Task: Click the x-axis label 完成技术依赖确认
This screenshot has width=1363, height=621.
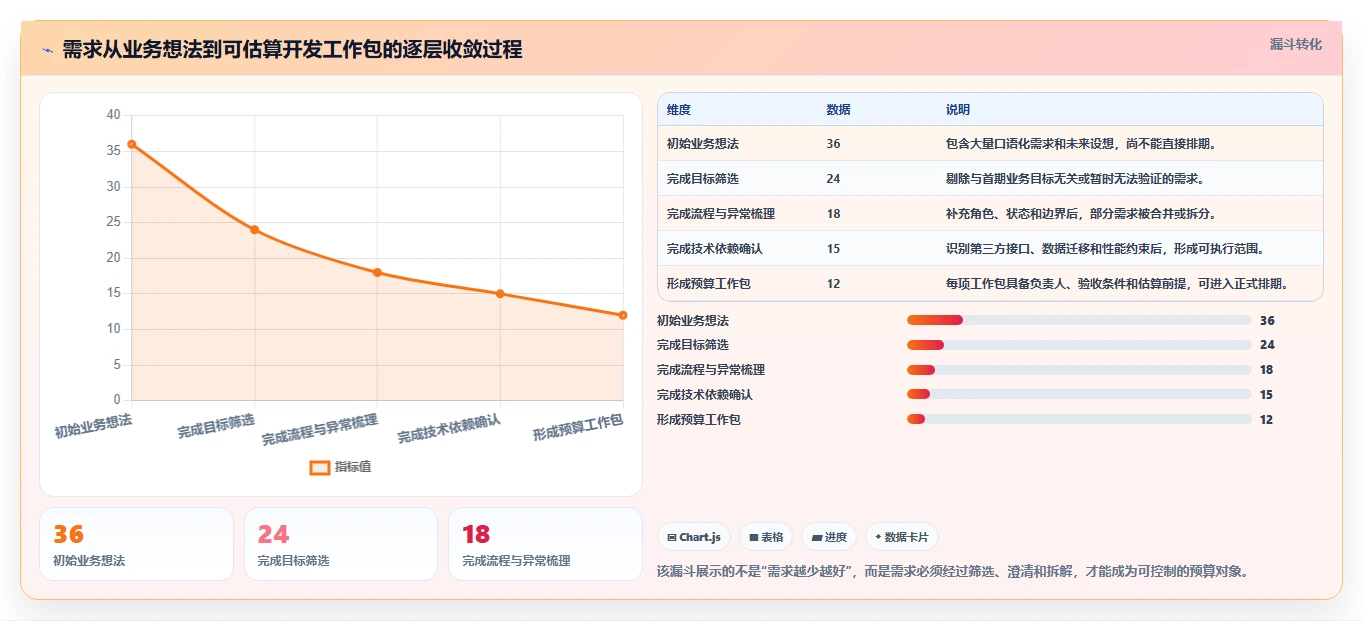Action: [x=449, y=430]
